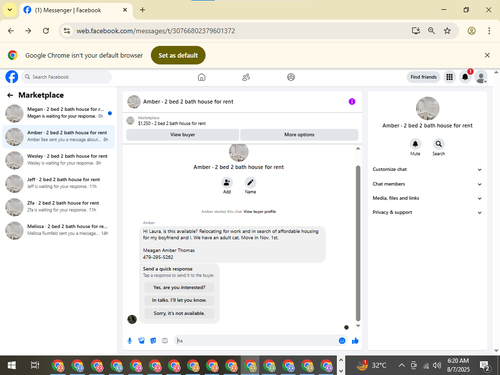Expand the Chat members section
This screenshot has height=375, width=500.
pyautogui.click(x=427, y=184)
